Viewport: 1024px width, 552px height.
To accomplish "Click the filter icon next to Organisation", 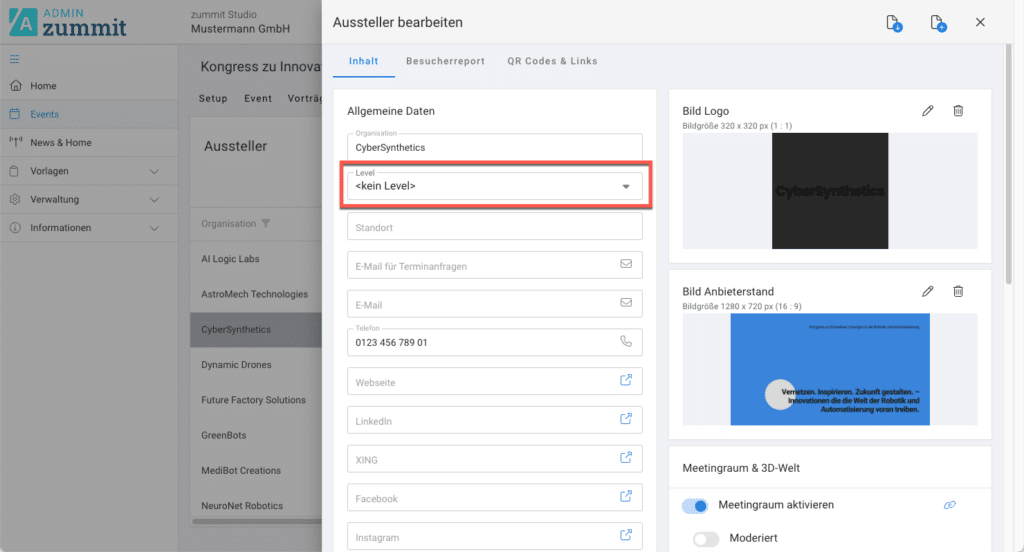I will pos(266,223).
